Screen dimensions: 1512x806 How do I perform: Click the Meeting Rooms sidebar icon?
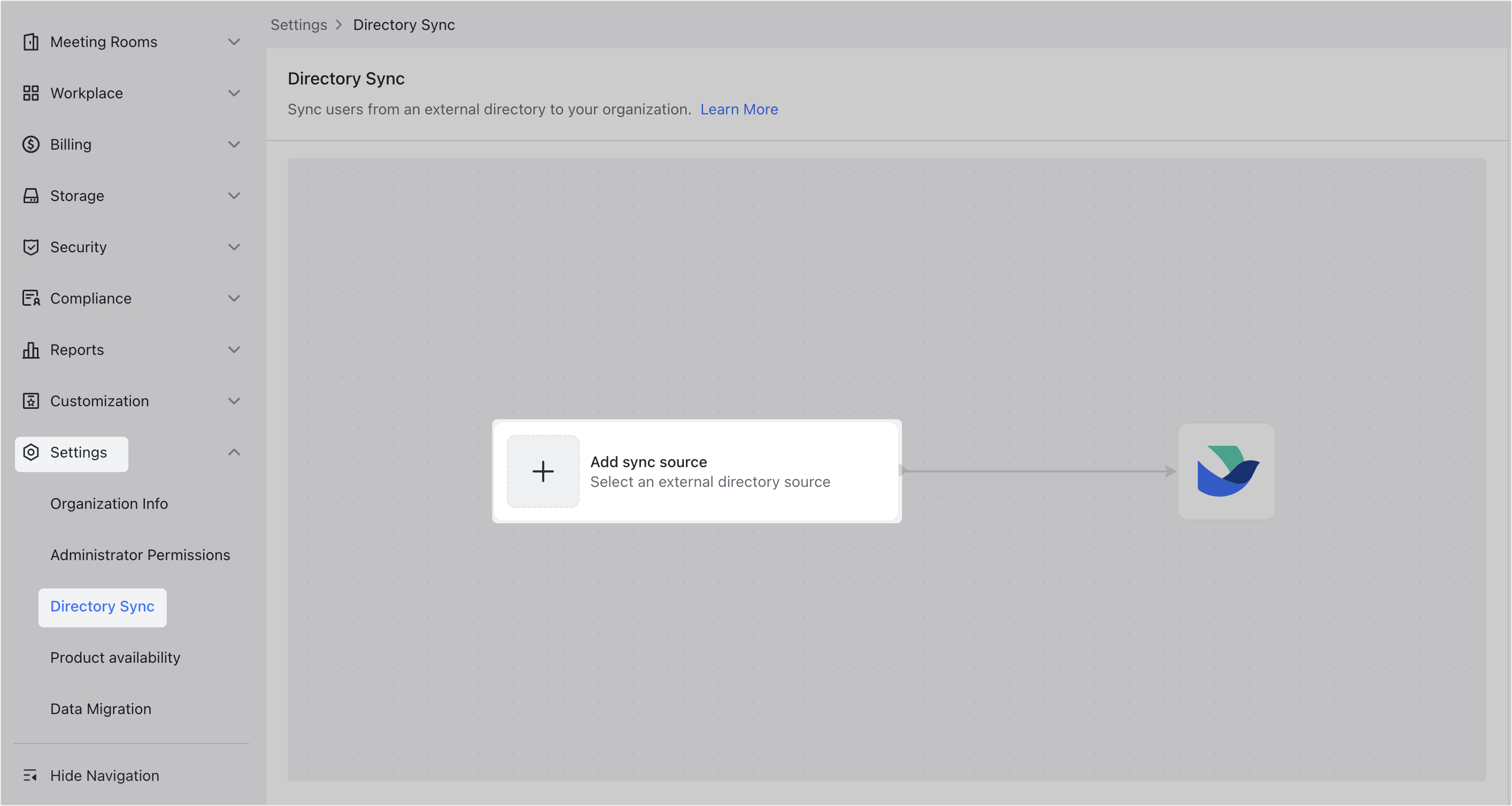click(x=31, y=42)
